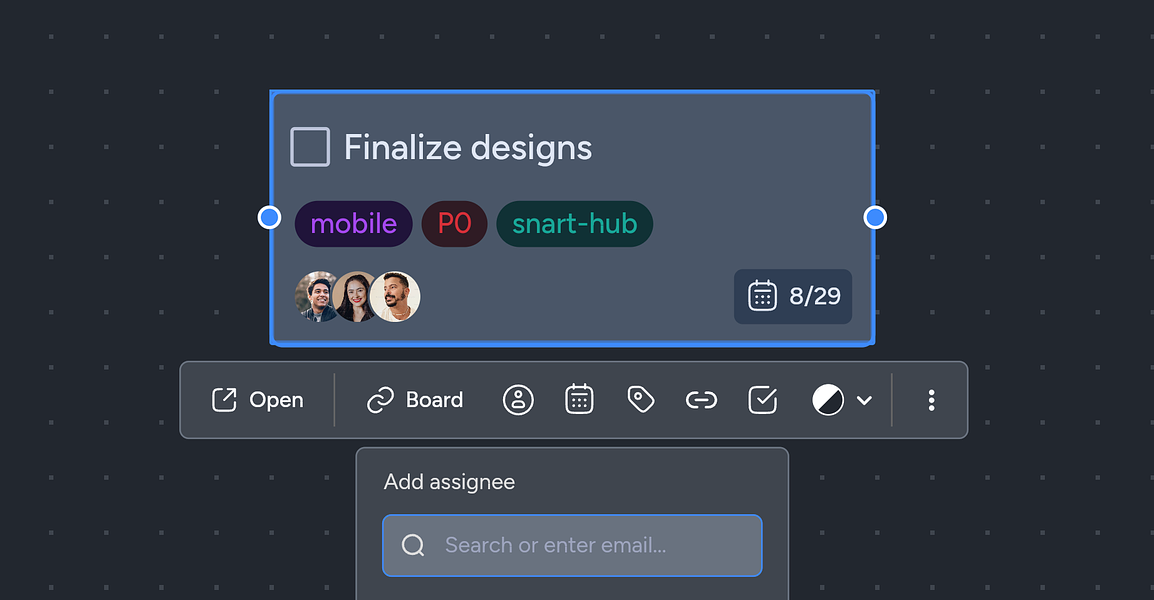Expand the color dropdown chevron
The height and width of the screenshot is (600, 1154).
point(865,400)
